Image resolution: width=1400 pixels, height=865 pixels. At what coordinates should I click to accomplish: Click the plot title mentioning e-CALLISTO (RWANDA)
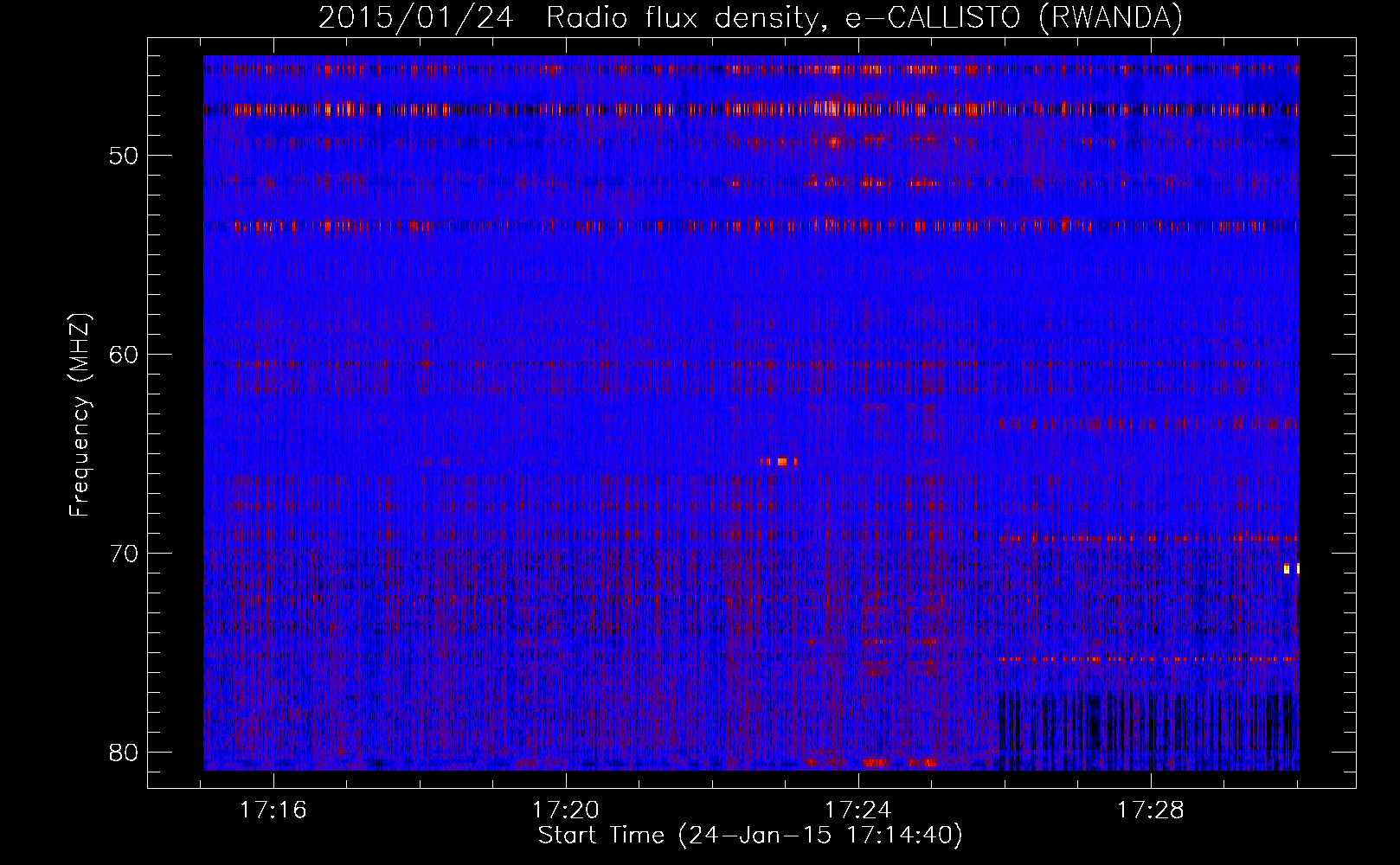click(x=750, y=17)
